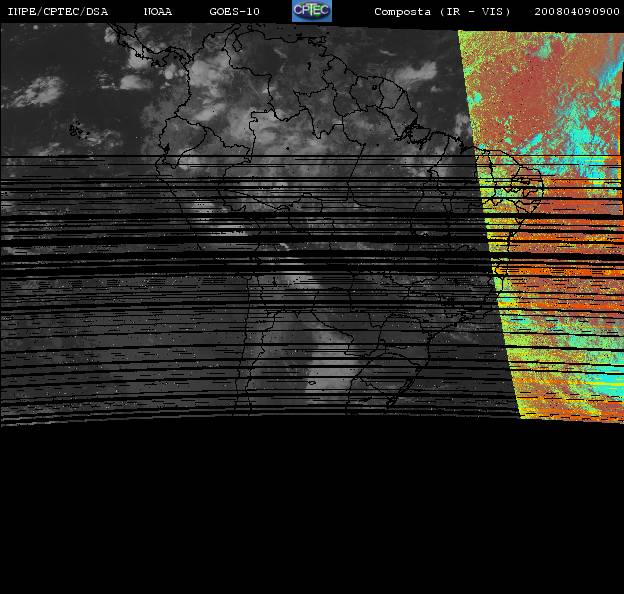Click the "GOES-10" satellite label

234,12
